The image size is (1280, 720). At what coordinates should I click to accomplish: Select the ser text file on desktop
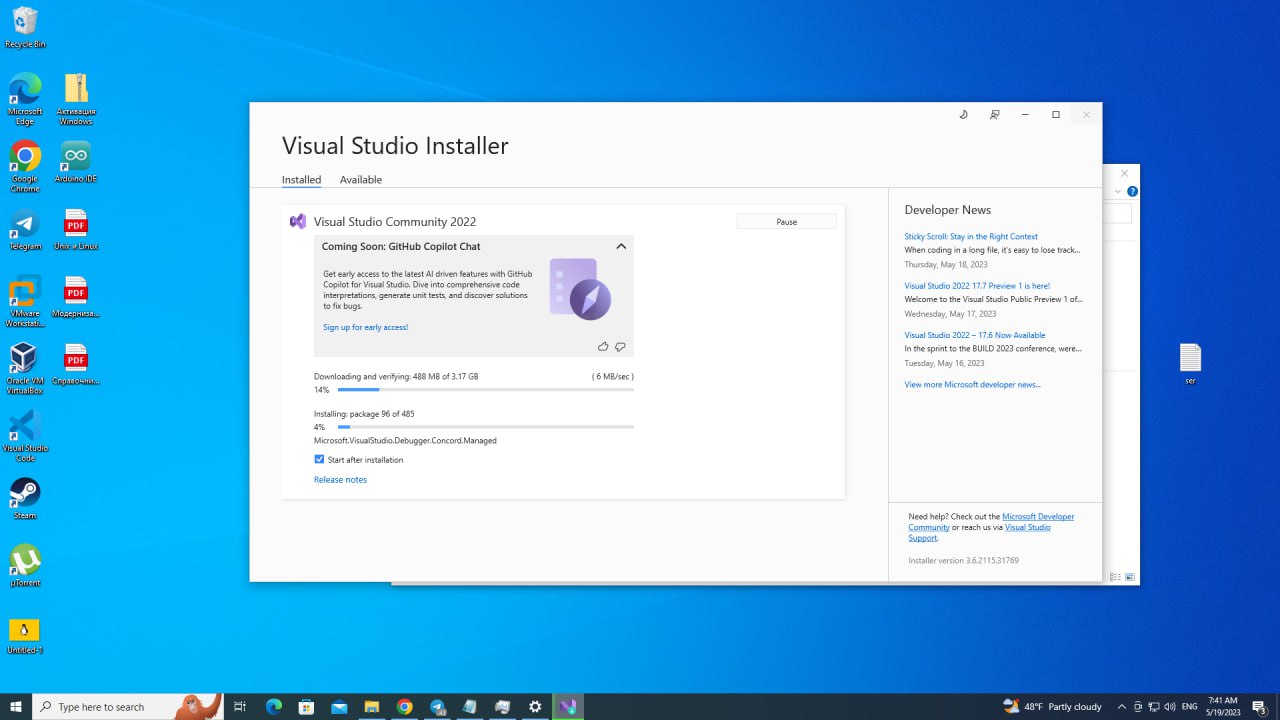(1190, 365)
